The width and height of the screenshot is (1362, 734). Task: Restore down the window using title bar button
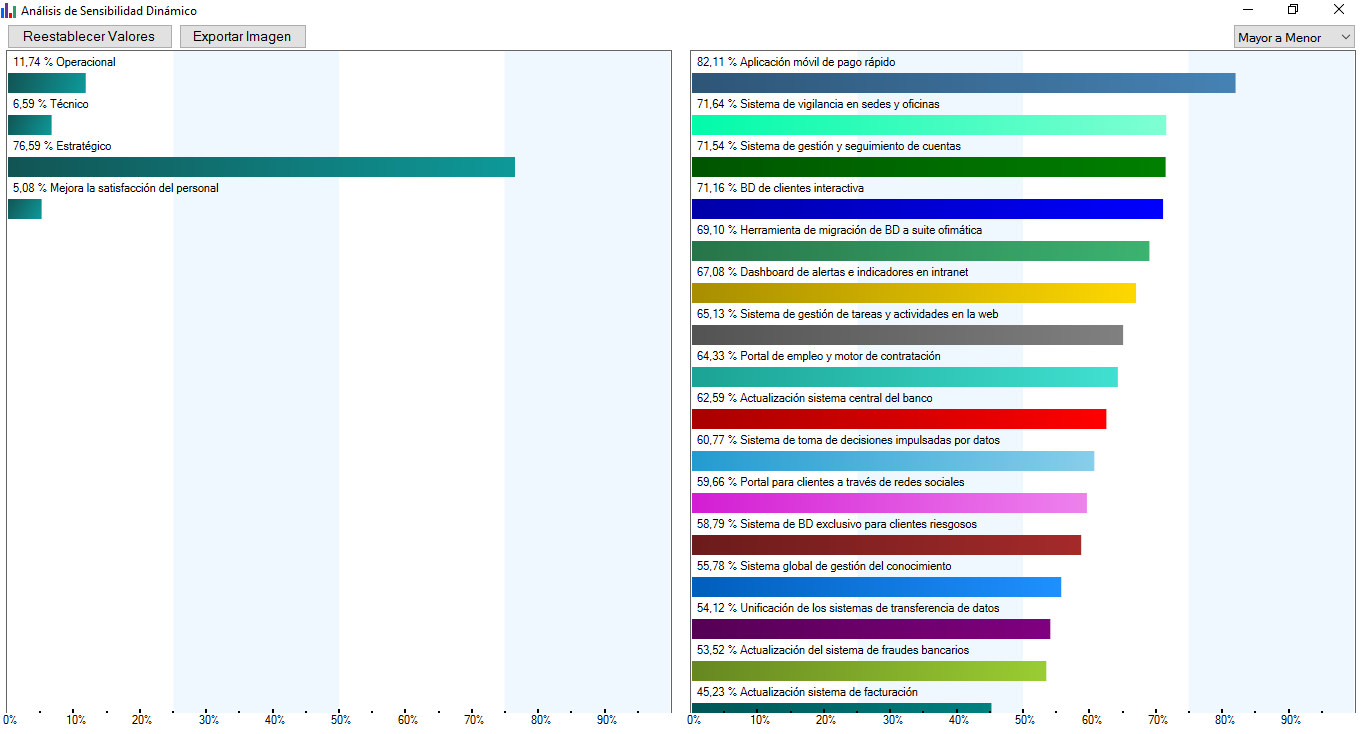(x=1293, y=10)
